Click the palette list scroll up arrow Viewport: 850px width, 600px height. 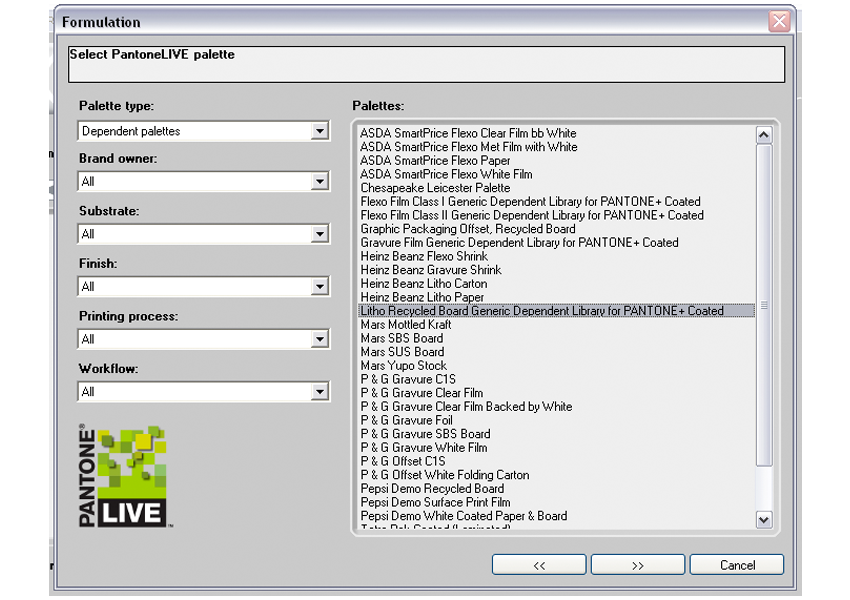pos(764,134)
